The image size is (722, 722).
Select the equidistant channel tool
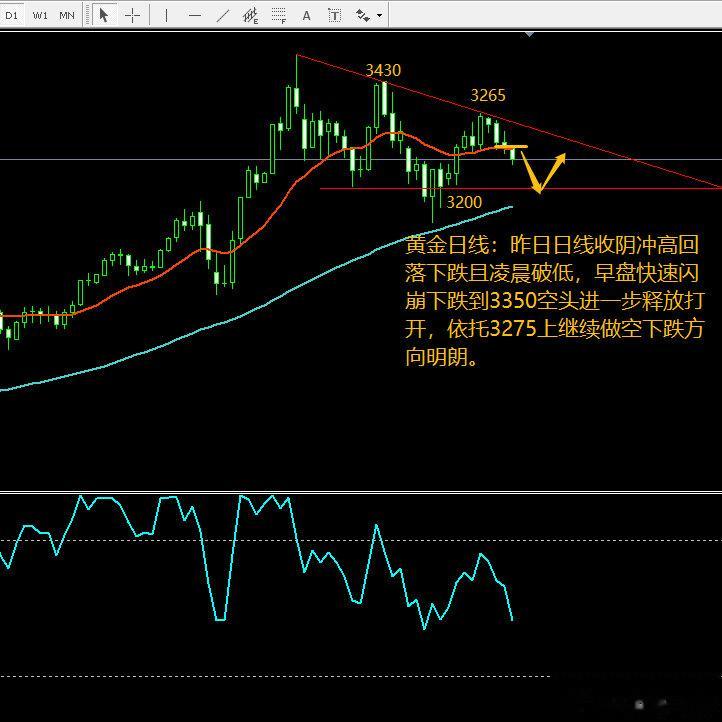coord(250,16)
